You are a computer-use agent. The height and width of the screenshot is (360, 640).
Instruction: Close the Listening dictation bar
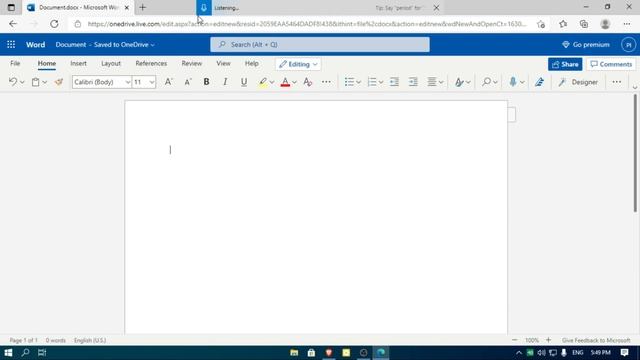click(436, 8)
